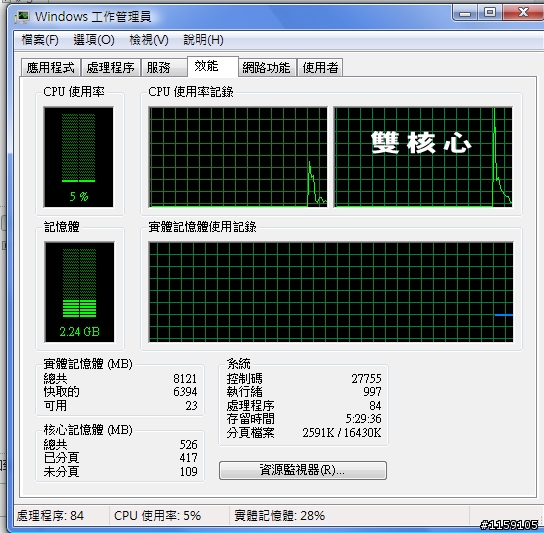
Task: Click the 已分頁 value 417
Action: tap(188, 458)
